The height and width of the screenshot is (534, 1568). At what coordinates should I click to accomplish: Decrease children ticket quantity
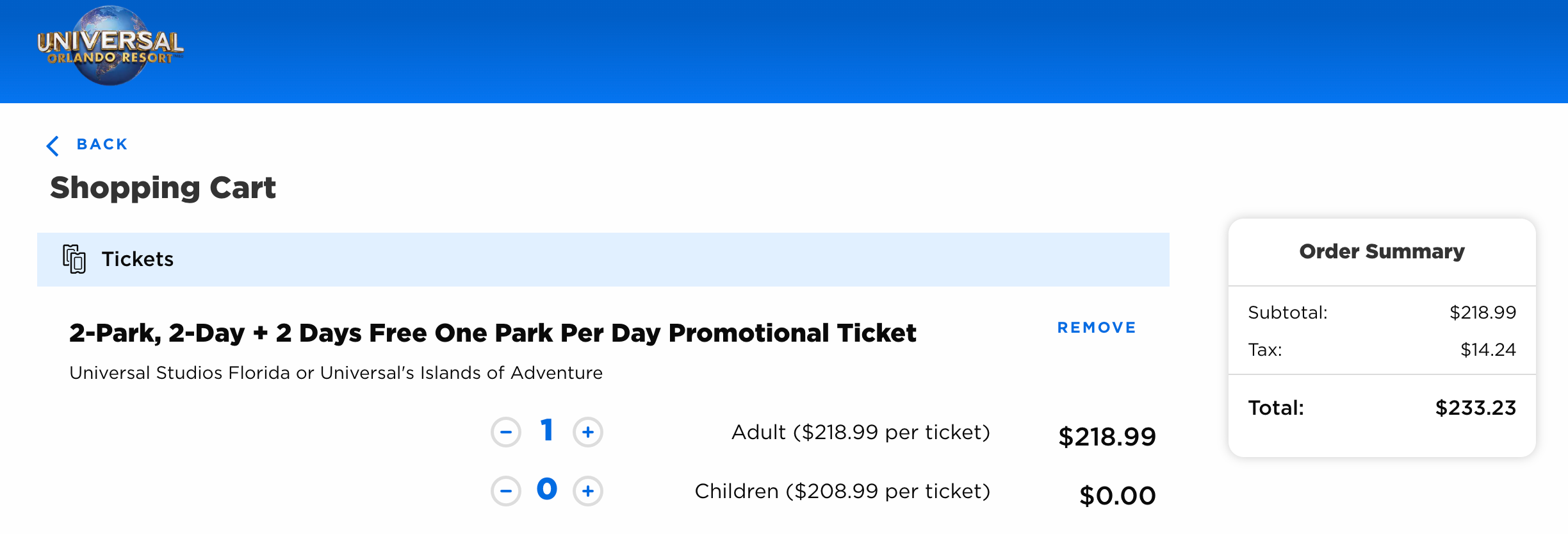click(506, 491)
